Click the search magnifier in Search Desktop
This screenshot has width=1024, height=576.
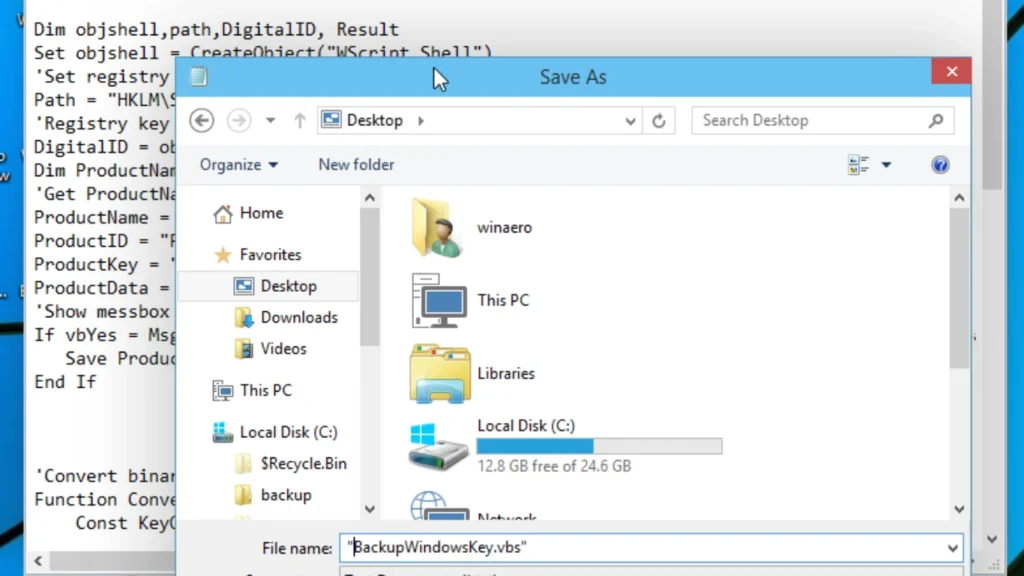coord(935,120)
